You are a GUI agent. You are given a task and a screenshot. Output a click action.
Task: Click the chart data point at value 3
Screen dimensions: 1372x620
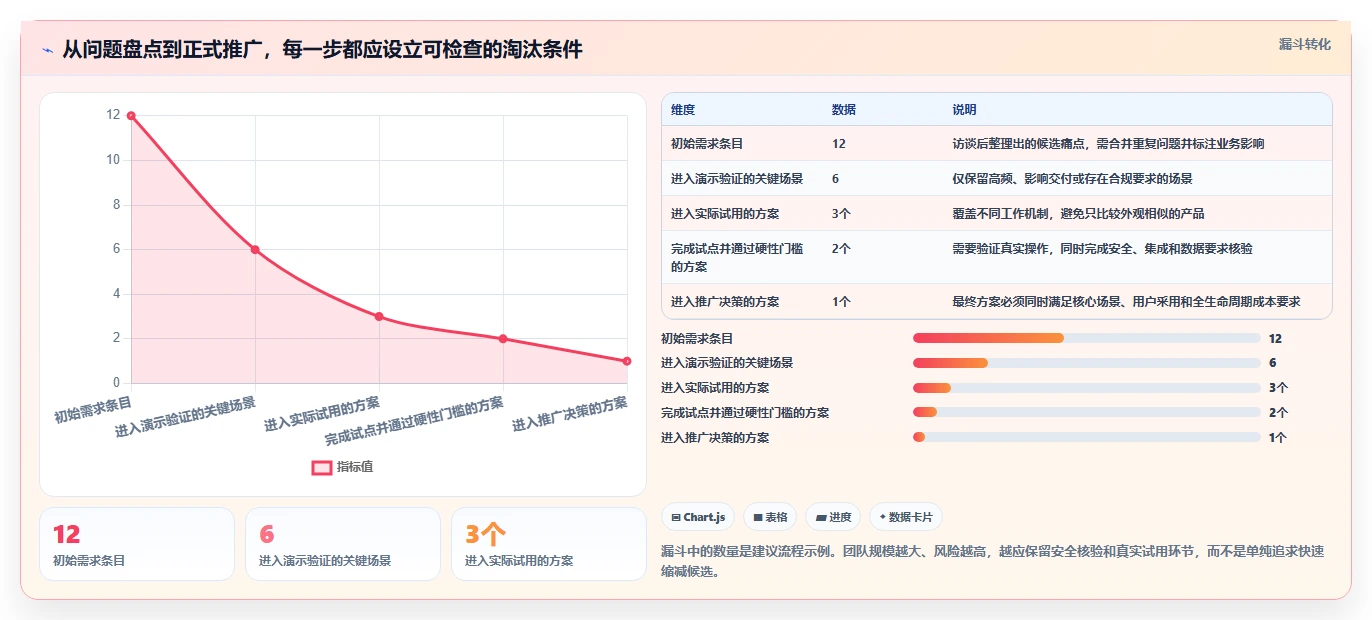point(379,316)
